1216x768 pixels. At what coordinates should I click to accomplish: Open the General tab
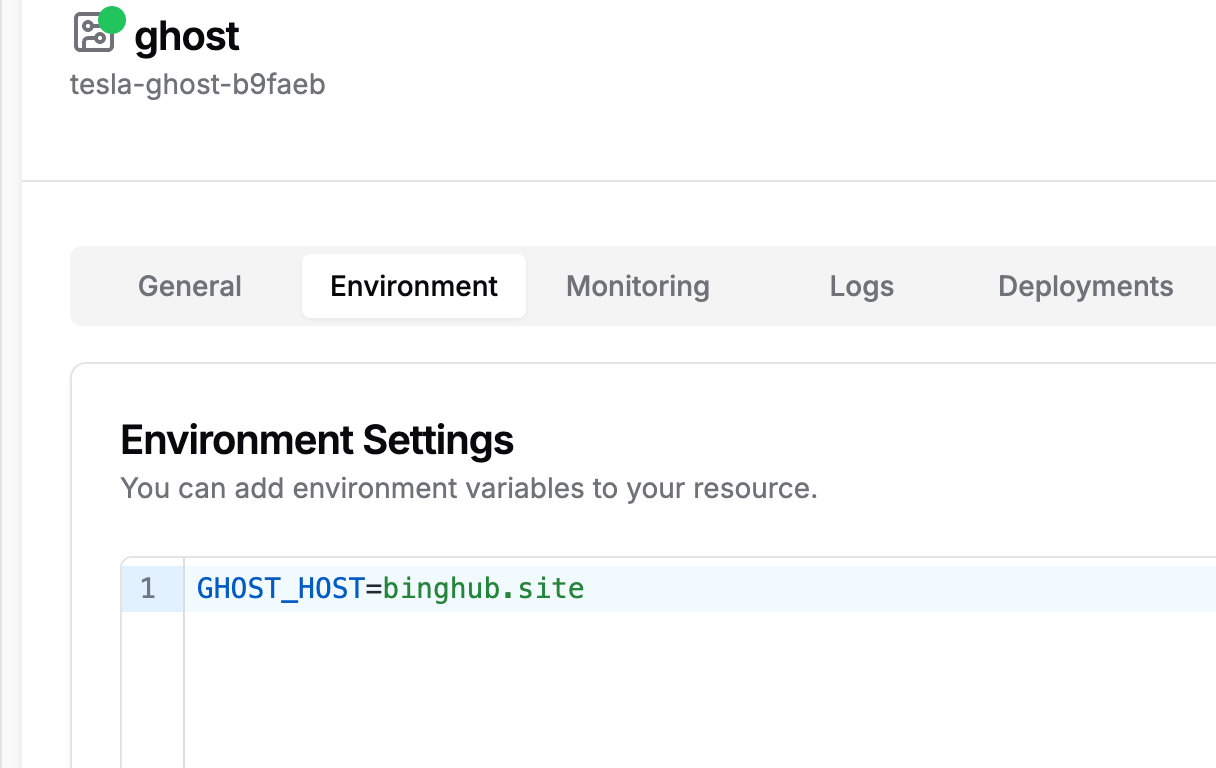pyautogui.click(x=190, y=286)
